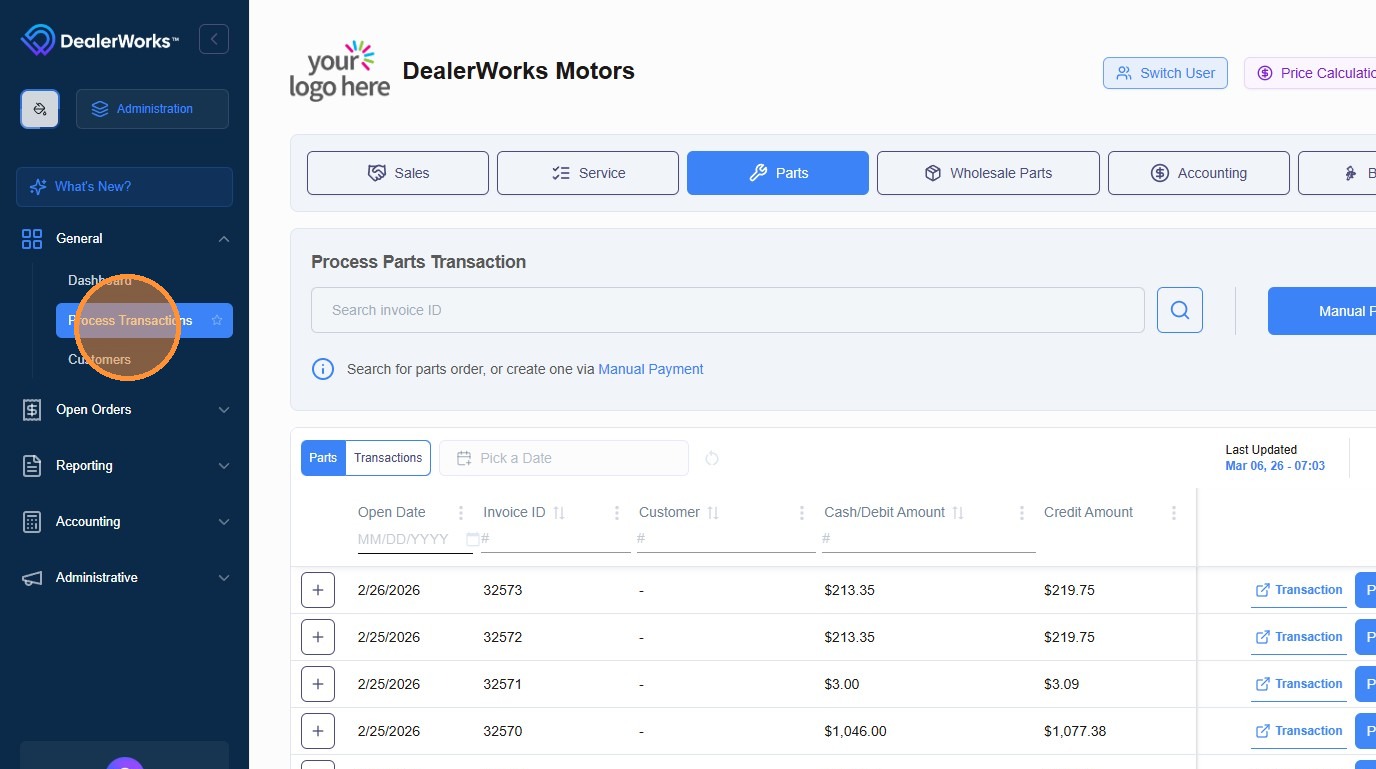Sort by Invoice ID using sort arrows
1376x769 pixels.
point(559,512)
